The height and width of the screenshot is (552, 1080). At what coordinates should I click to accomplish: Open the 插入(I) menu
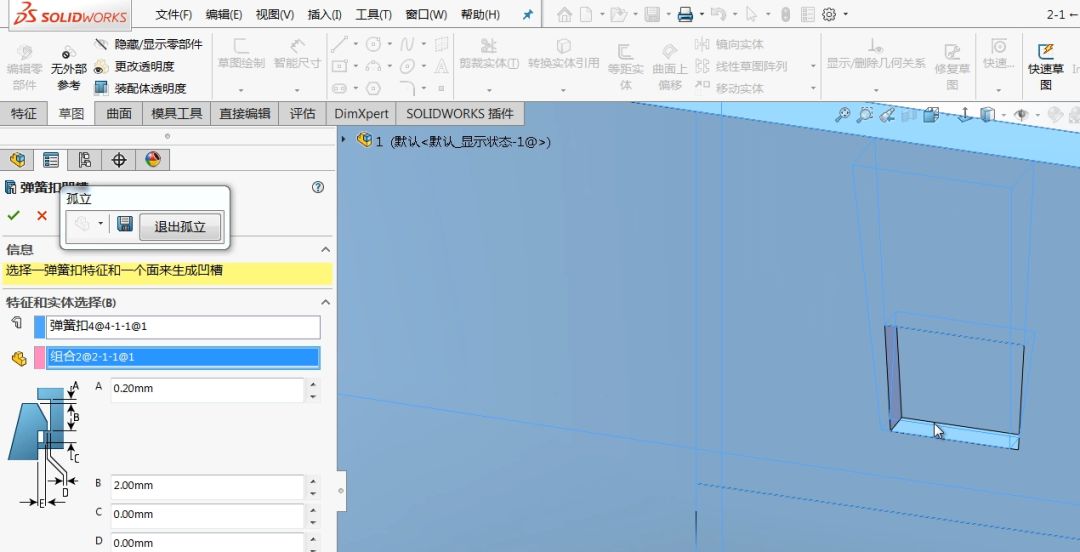tap(324, 14)
